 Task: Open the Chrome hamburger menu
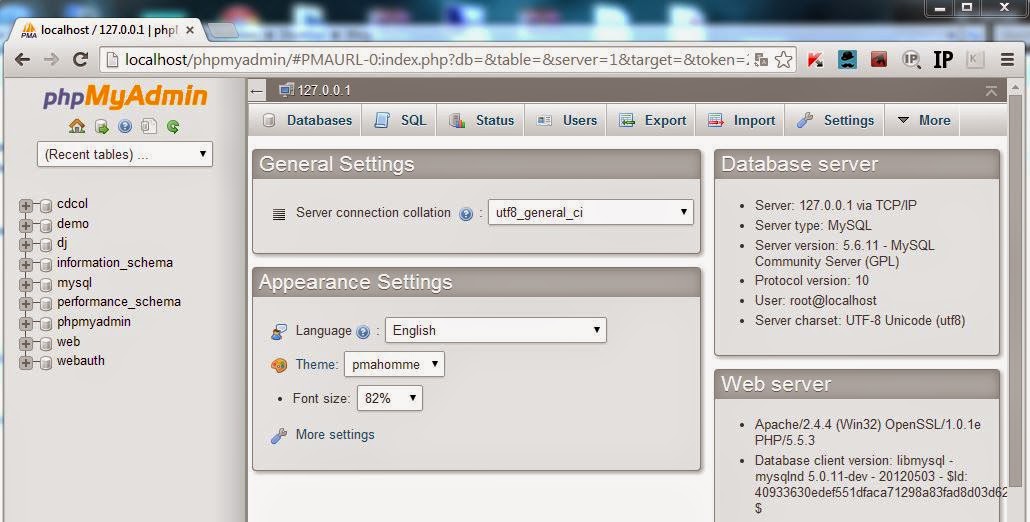pos(1008,60)
